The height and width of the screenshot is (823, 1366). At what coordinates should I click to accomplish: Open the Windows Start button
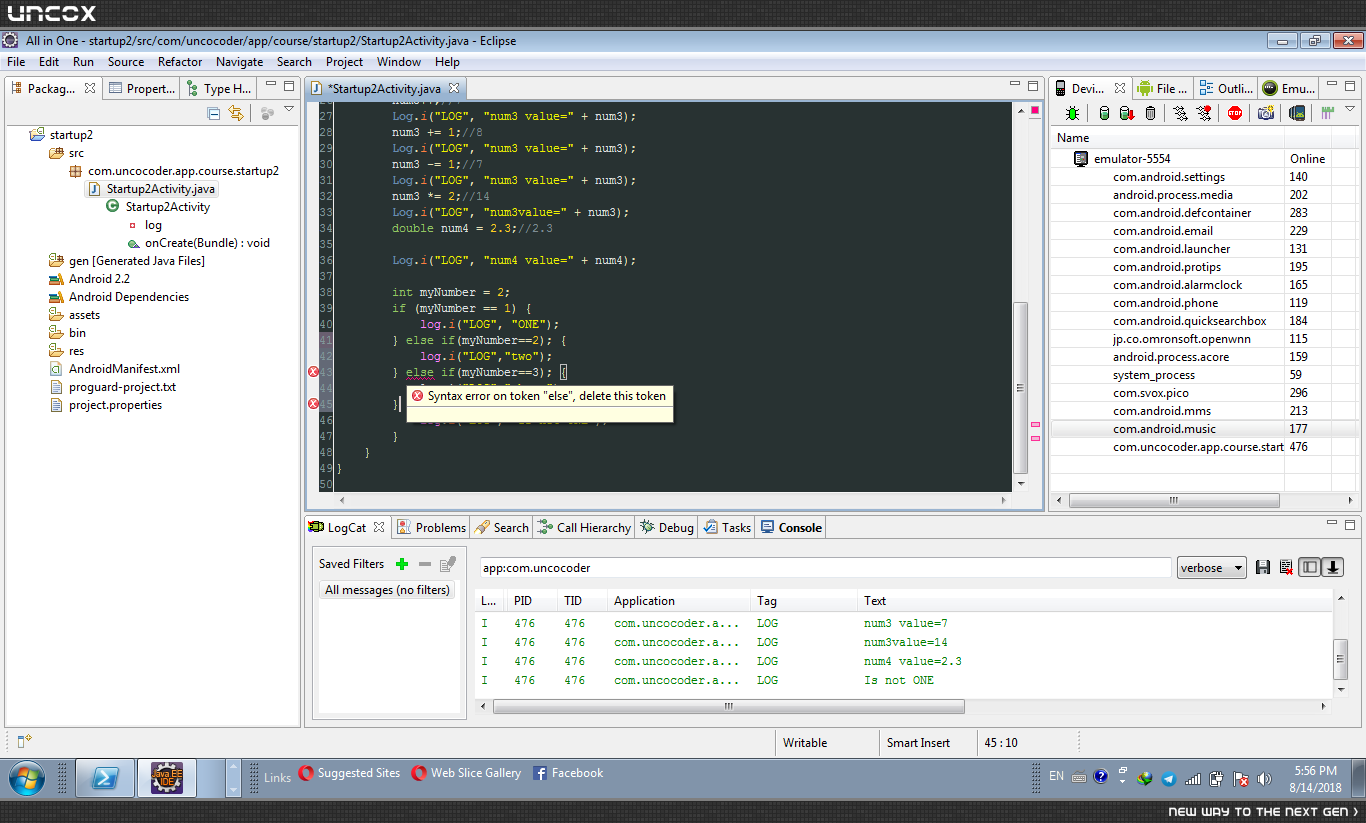click(x=25, y=778)
